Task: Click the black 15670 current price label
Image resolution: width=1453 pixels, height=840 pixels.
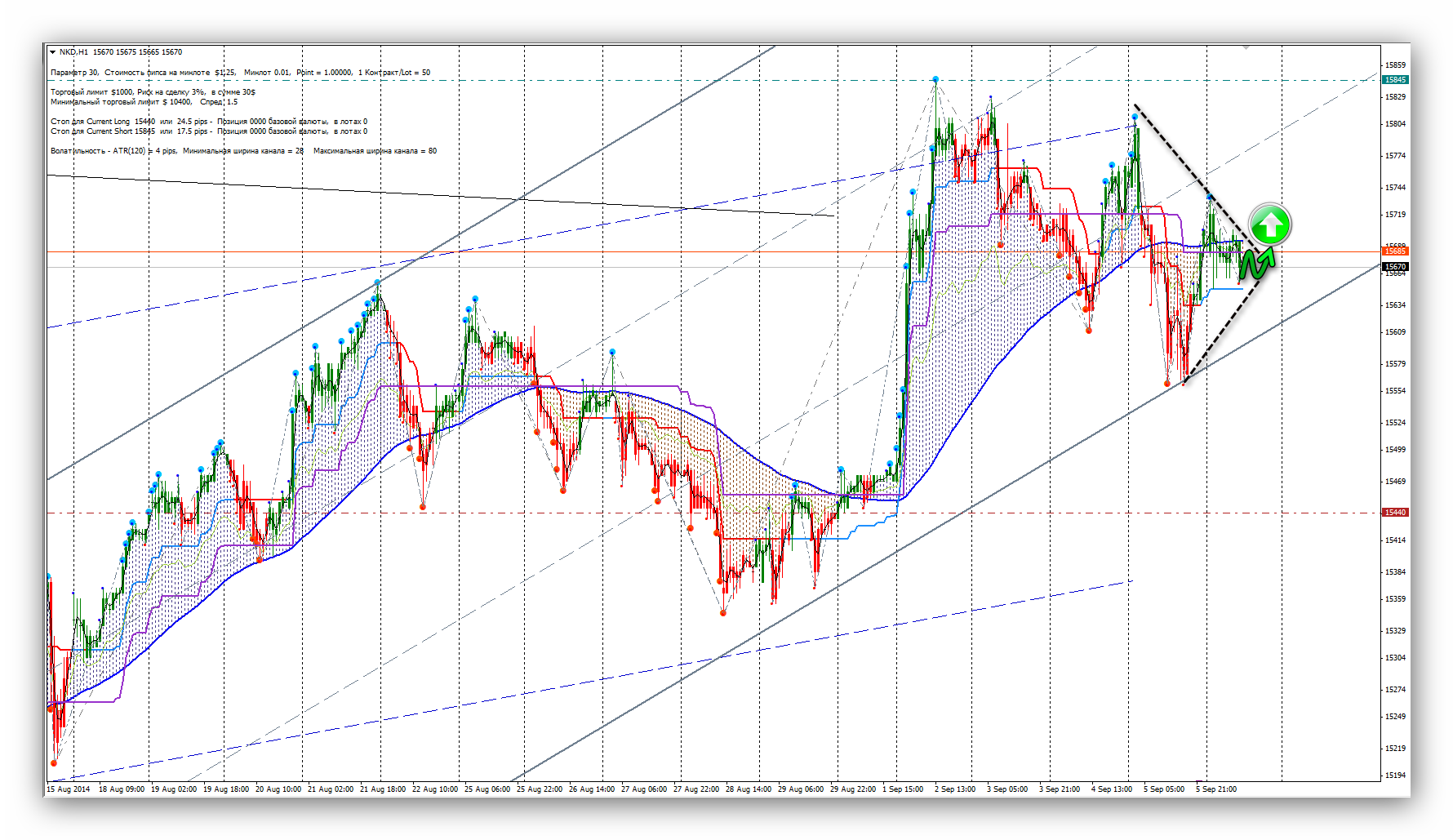Action: (x=1395, y=267)
